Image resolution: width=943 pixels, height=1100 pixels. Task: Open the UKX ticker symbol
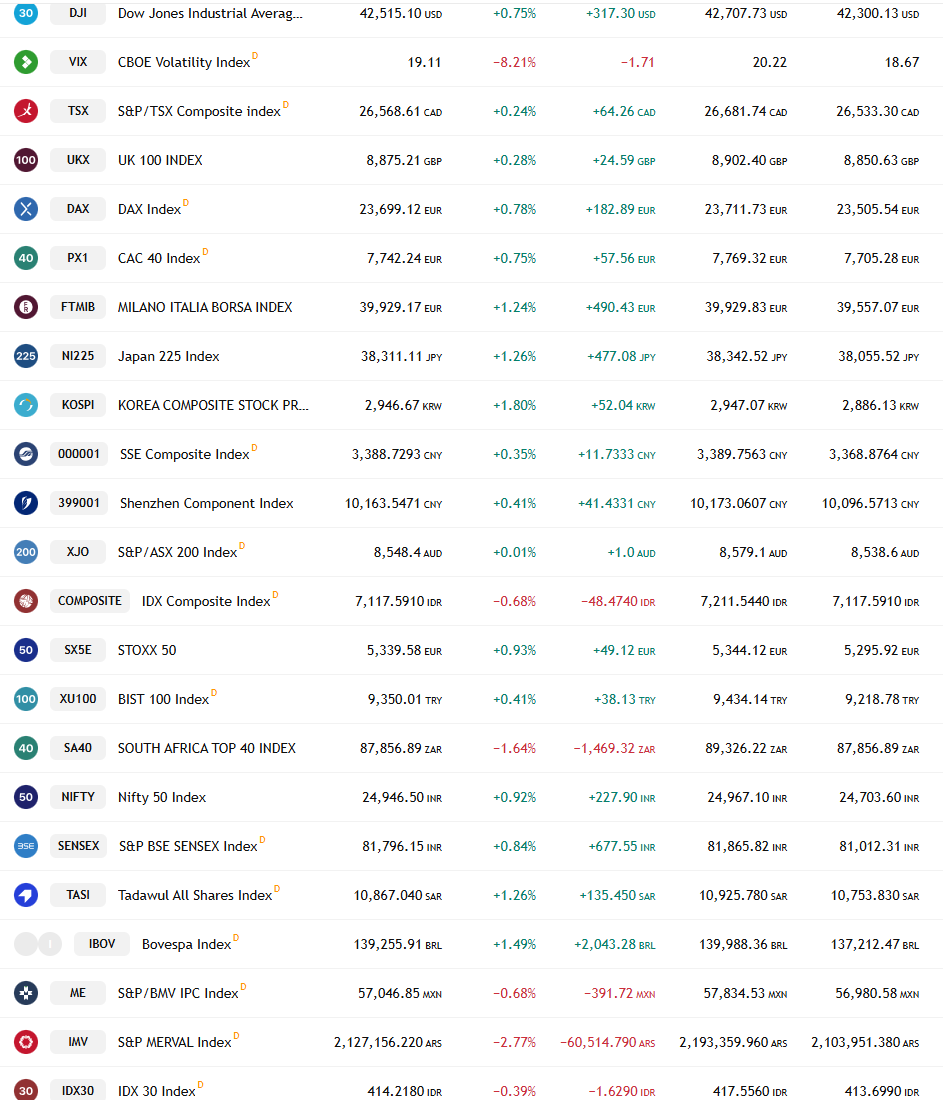pos(78,160)
